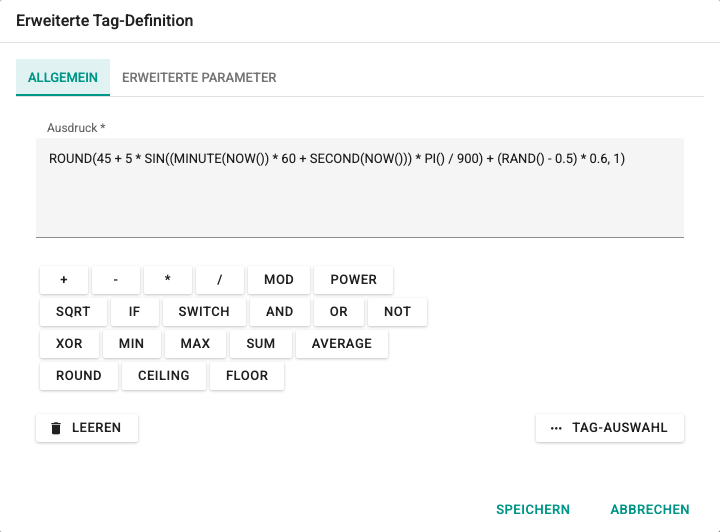Insert the SWITCH function

204,312
